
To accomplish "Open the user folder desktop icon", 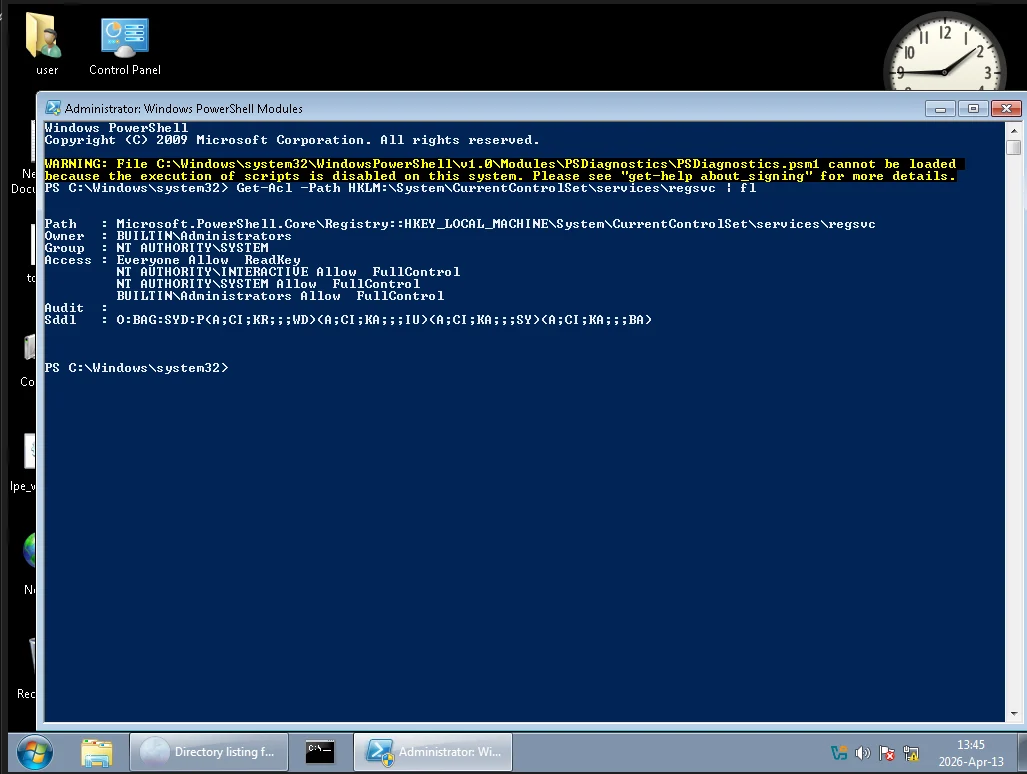I will pos(45,44).
